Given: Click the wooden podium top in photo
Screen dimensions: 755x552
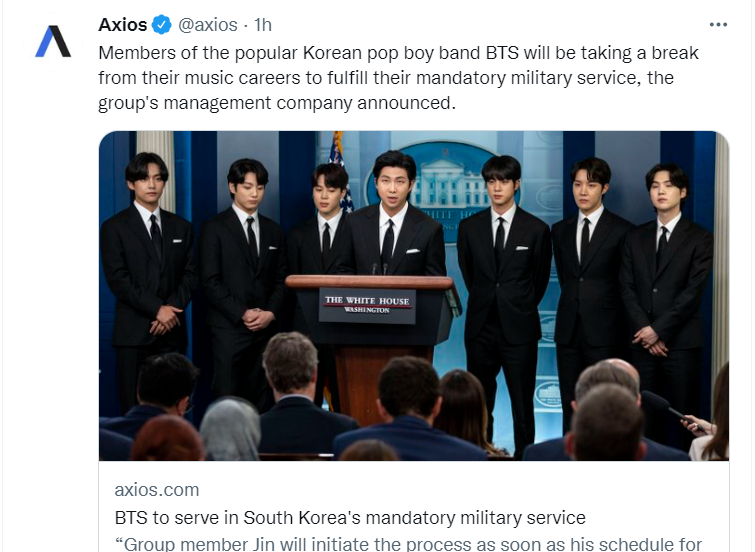Looking at the screenshot, I should [x=370, y=282].
